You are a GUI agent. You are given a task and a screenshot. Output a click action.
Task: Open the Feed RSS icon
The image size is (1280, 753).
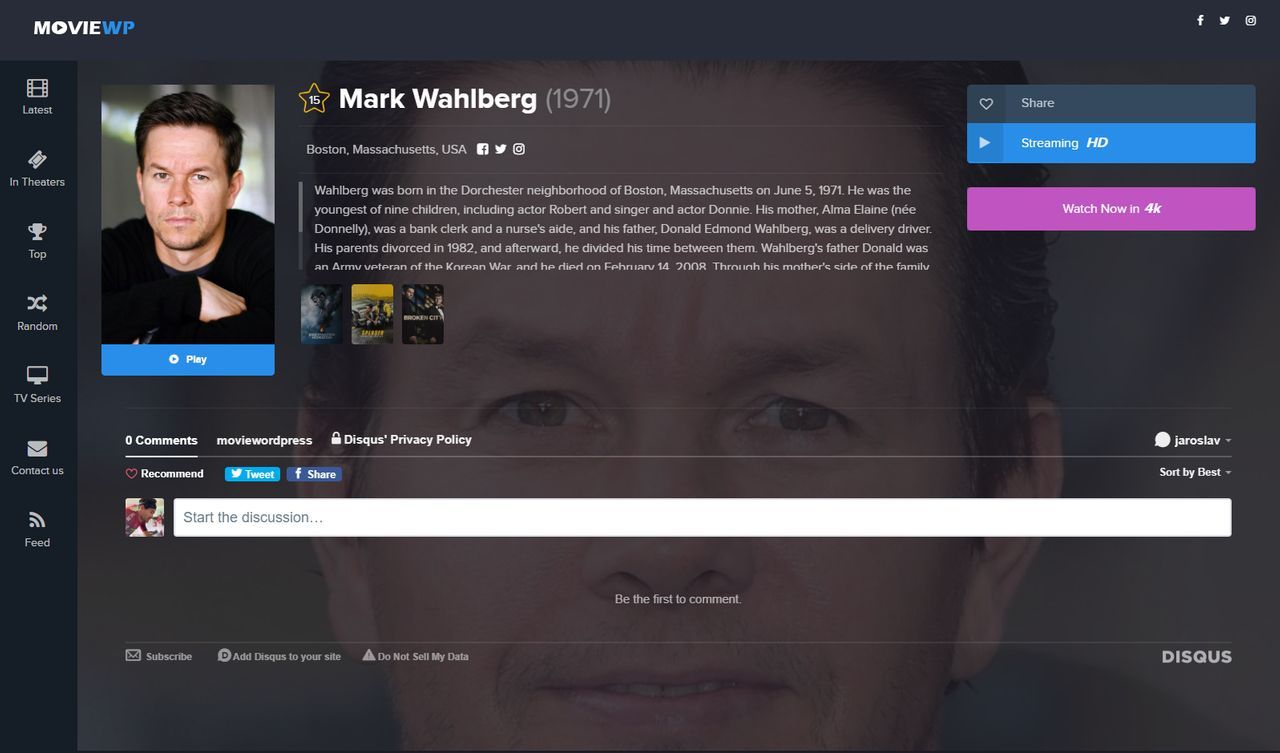tap(37, 520)
